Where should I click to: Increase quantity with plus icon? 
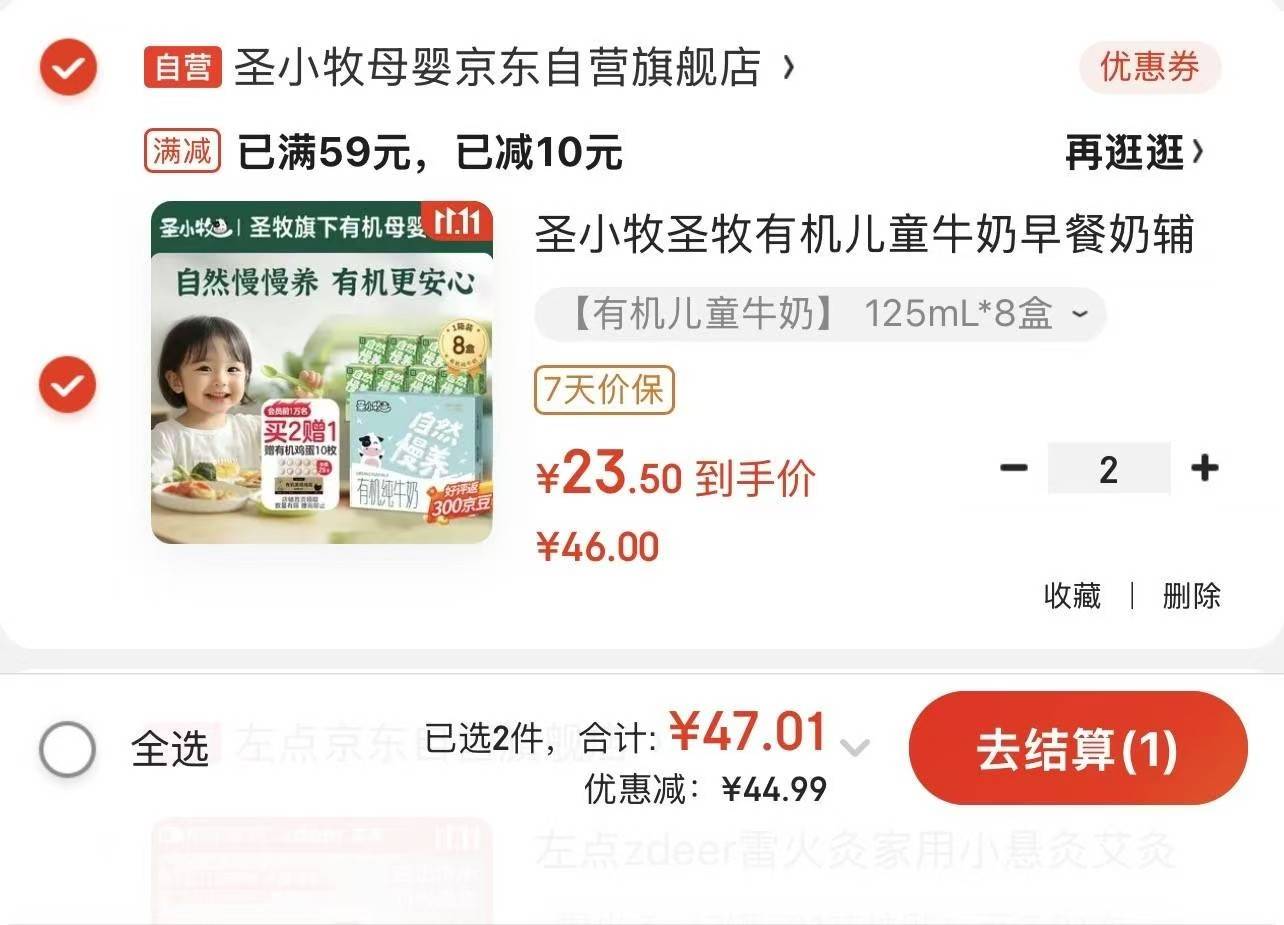coord(1204,467)
